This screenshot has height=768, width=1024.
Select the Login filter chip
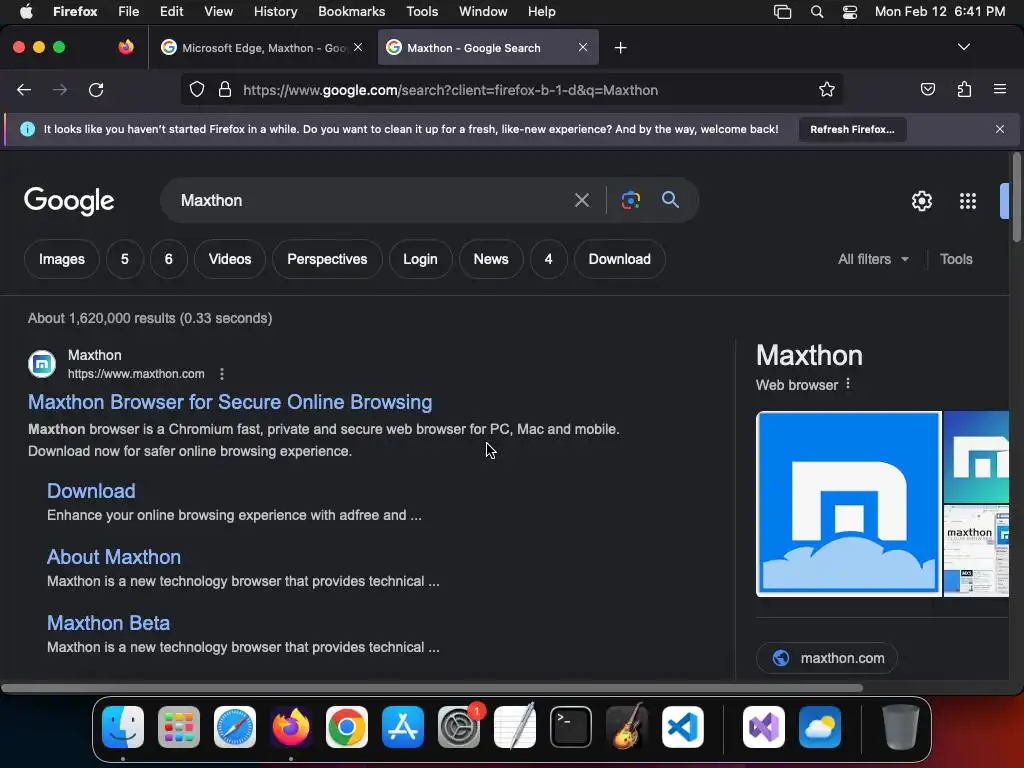(x=420, y=259)
